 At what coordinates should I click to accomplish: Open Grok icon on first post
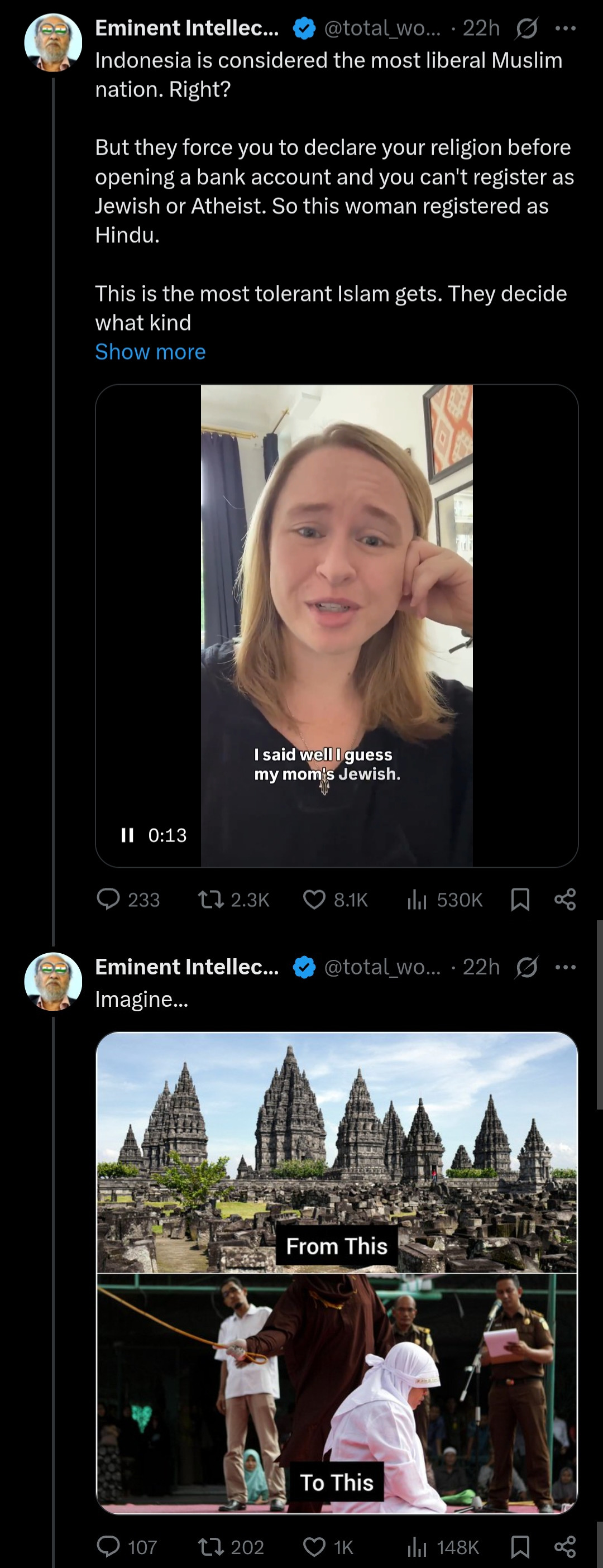point(527,28)
